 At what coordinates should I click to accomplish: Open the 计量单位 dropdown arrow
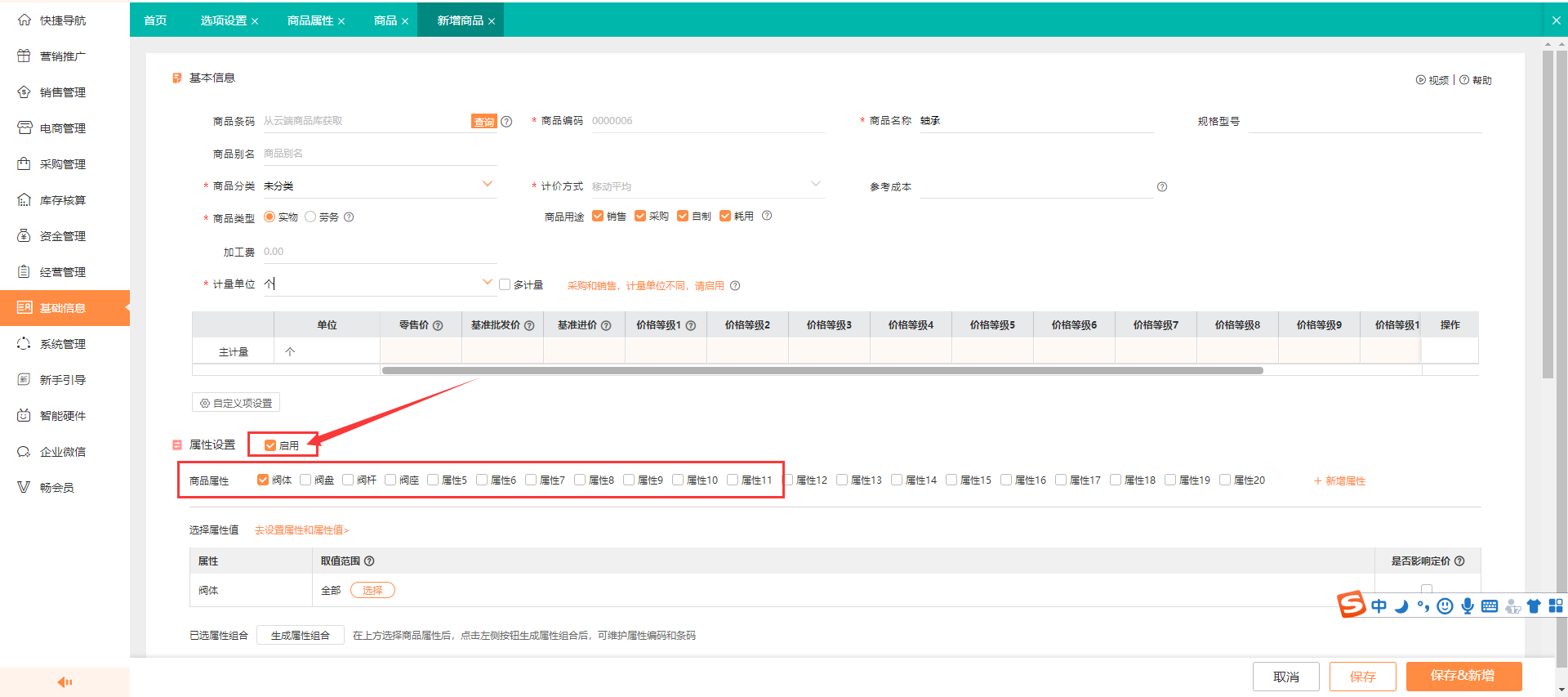[488, 283]
